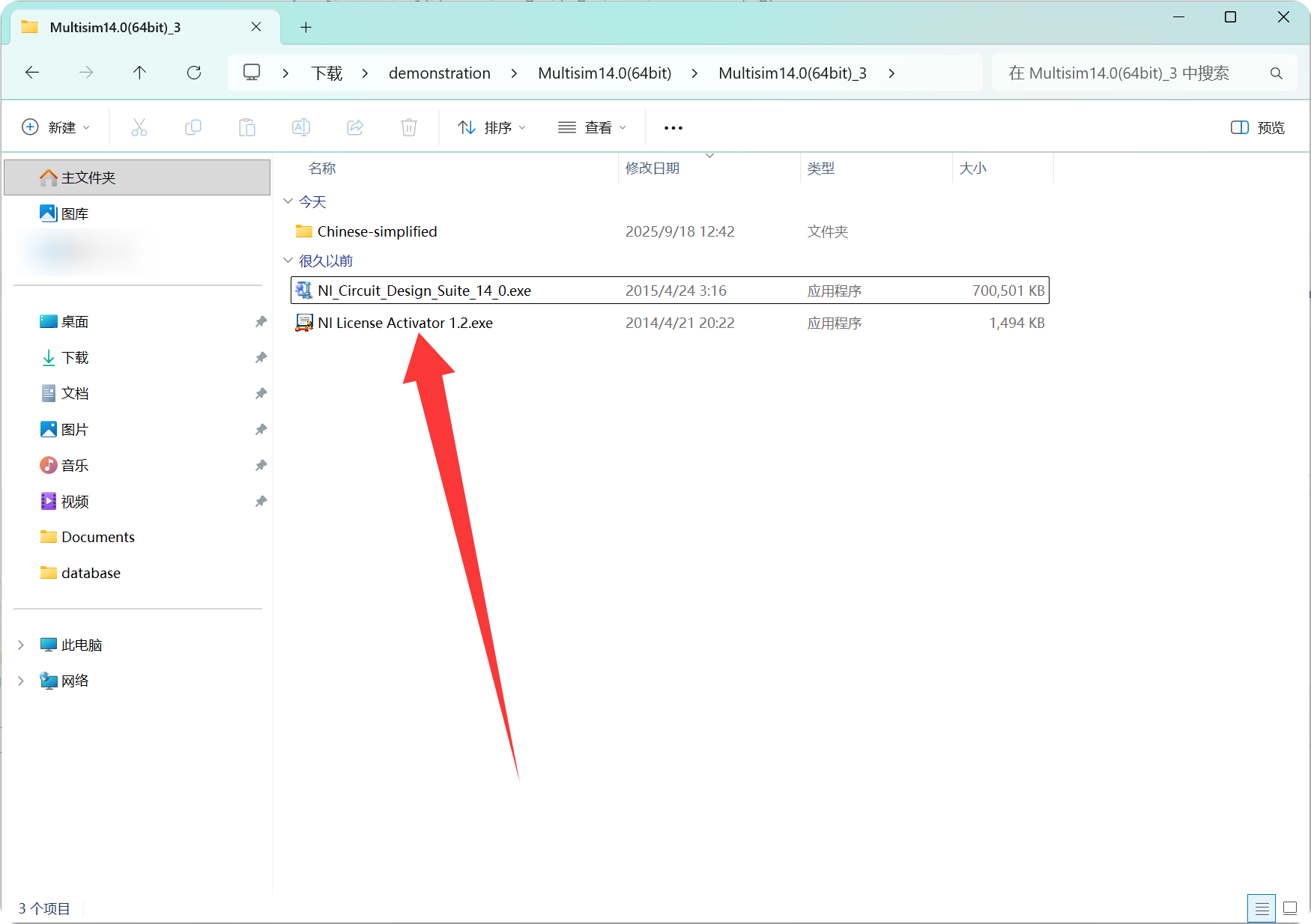Navigate to Multisim14.0(64bit) in breadcrumb
Viewport: 1311px width, 924px height.
click(605, 73)
